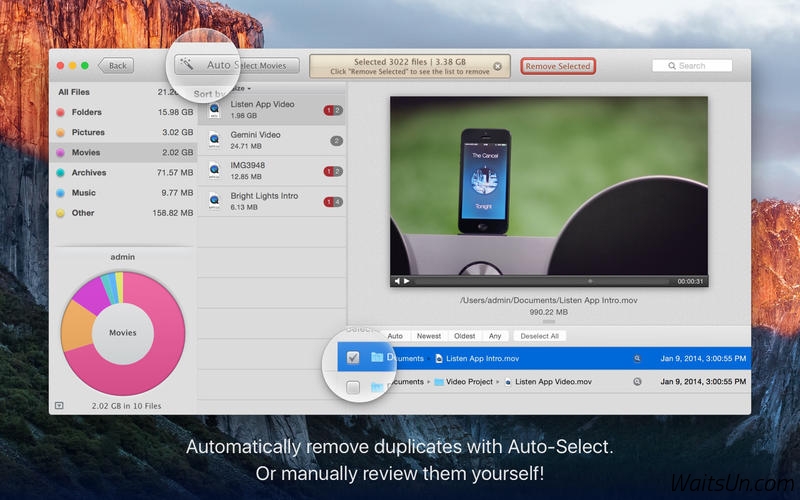Select the Listen App Video list row
This screenshot has width=800, height=500.
click(272, 110)
